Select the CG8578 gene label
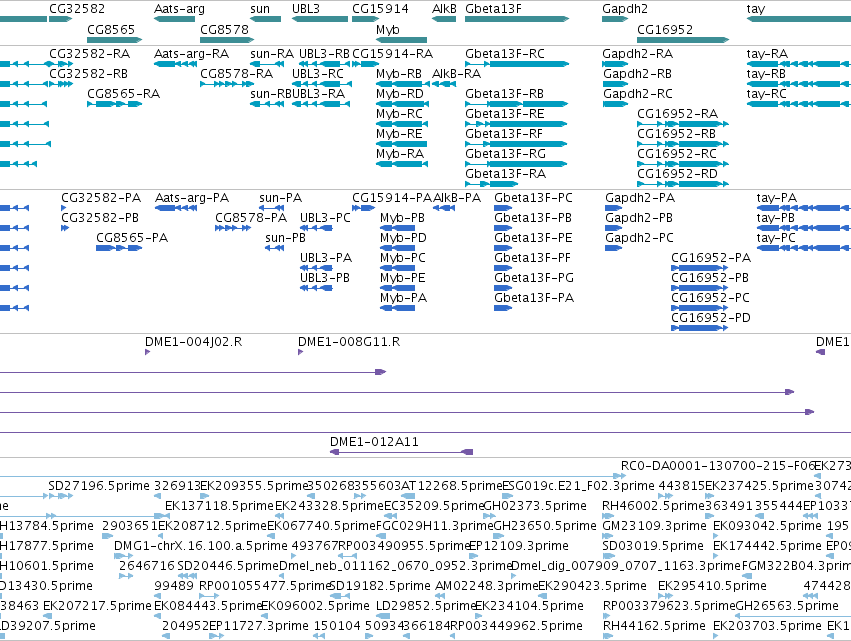Image resolution: width=851 pixels, height=641 pixels. pyautogui.click(x=224, y=29)
